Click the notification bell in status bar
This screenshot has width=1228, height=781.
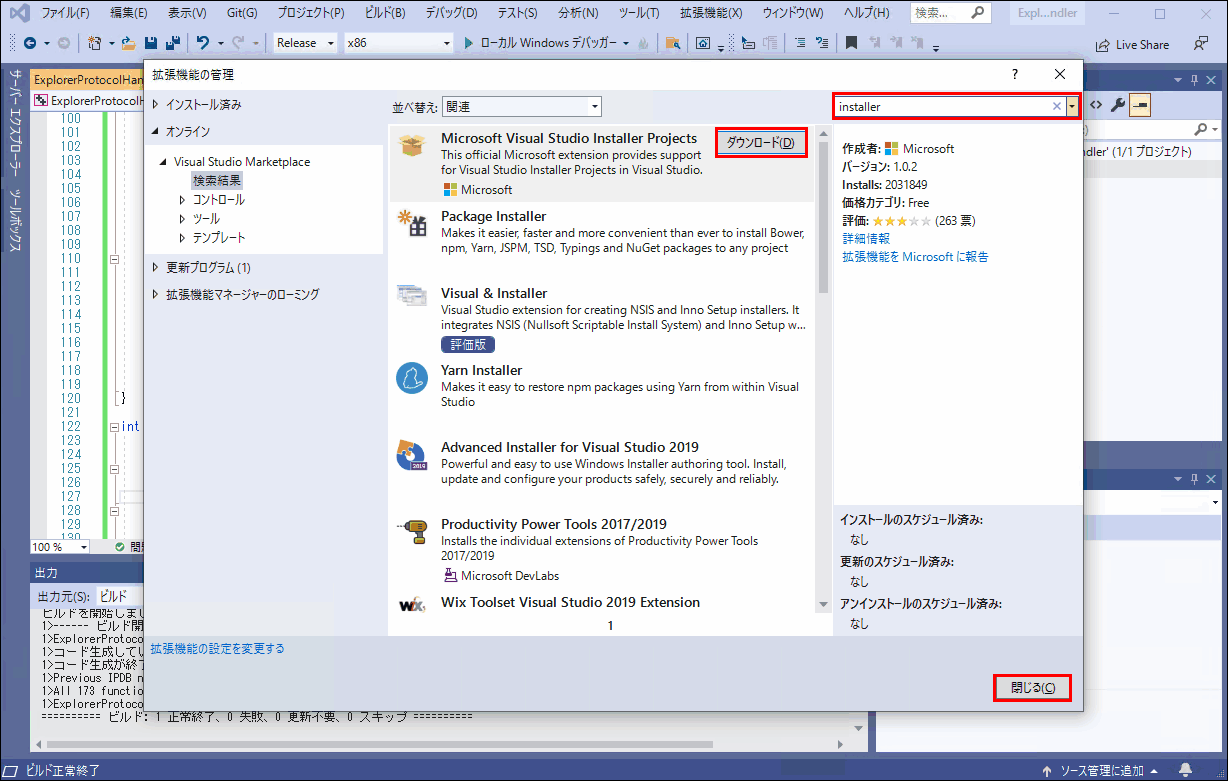coord(1185,770)
